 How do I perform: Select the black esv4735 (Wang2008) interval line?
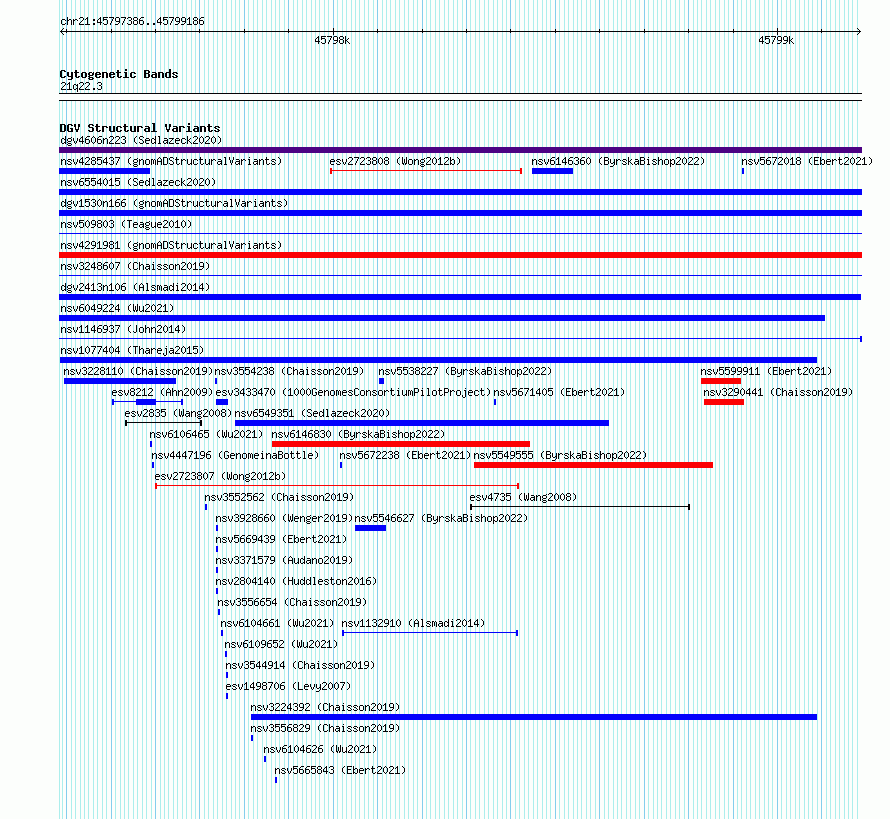tap(580, 507)
